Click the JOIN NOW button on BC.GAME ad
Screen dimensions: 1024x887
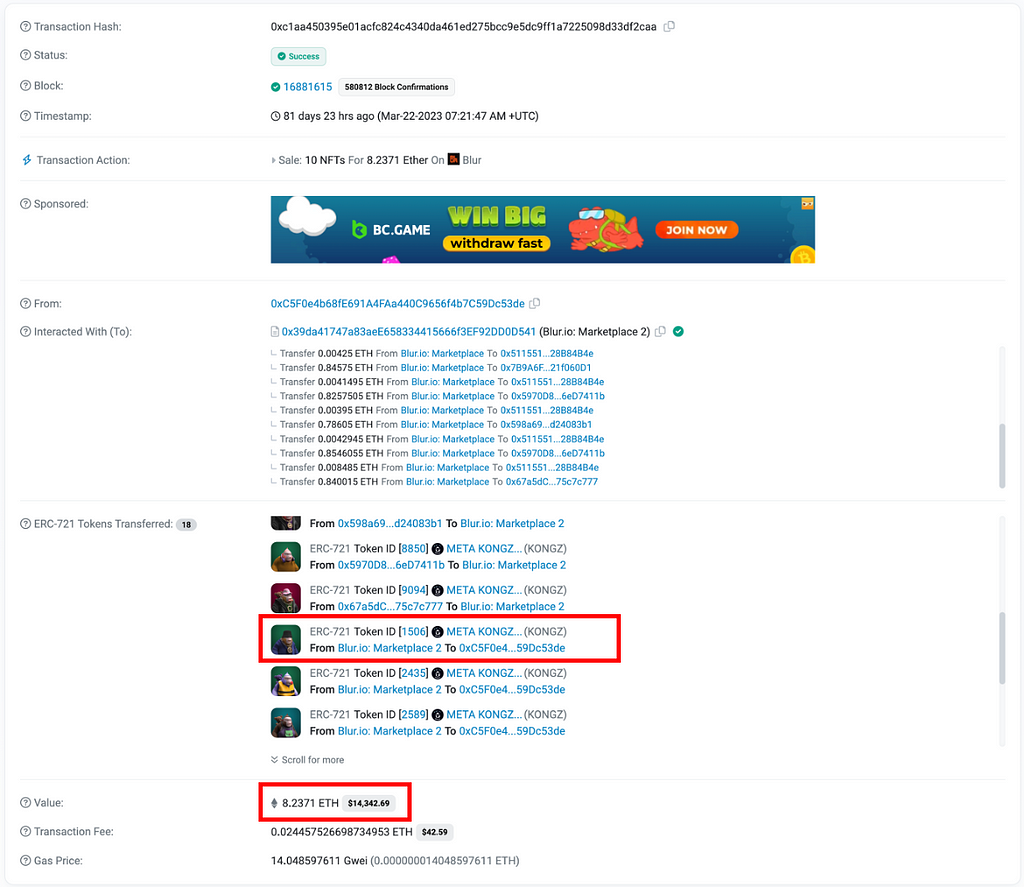pos(696,230)
